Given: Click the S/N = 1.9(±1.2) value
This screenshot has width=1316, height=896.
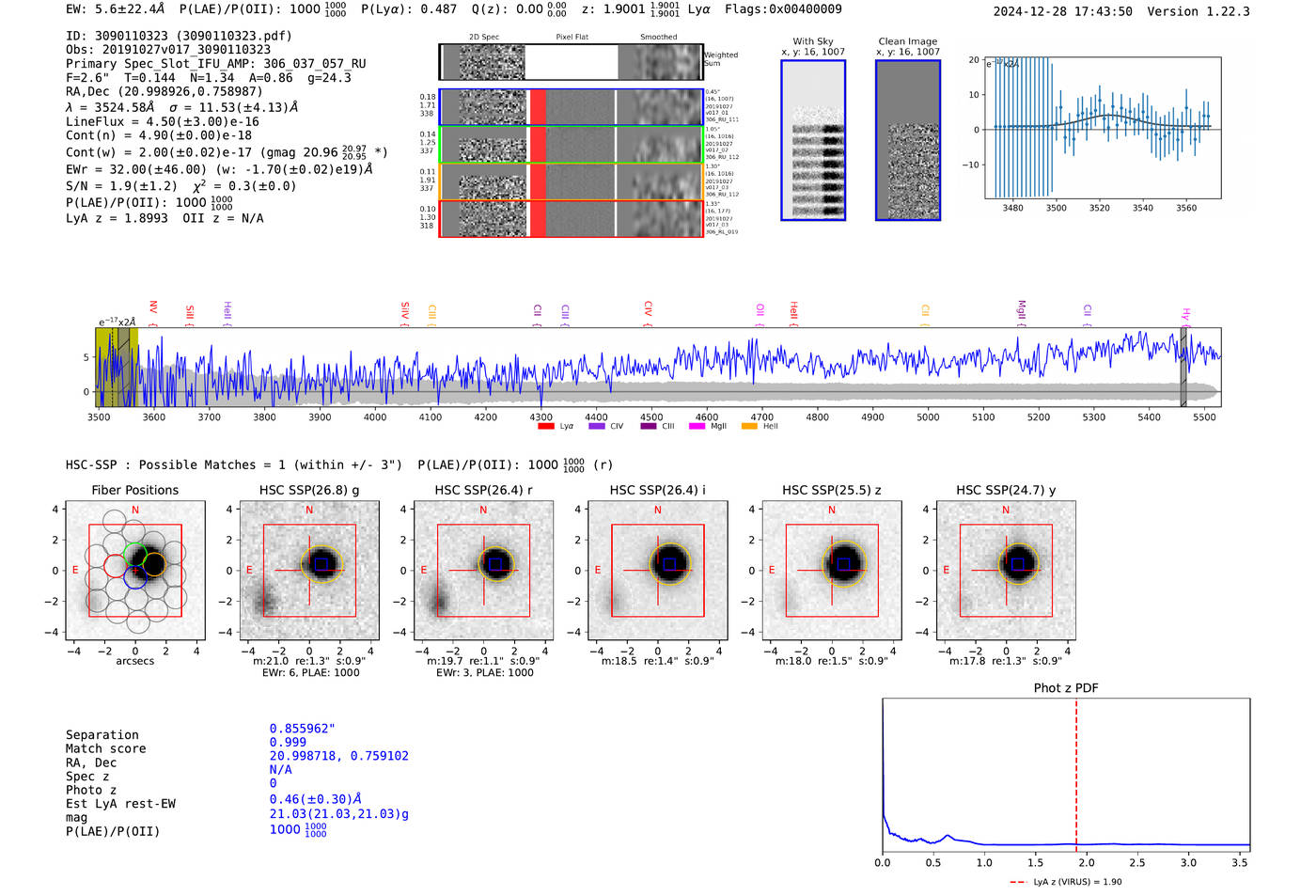Looking at the screenshot, I should click(121, 186).
